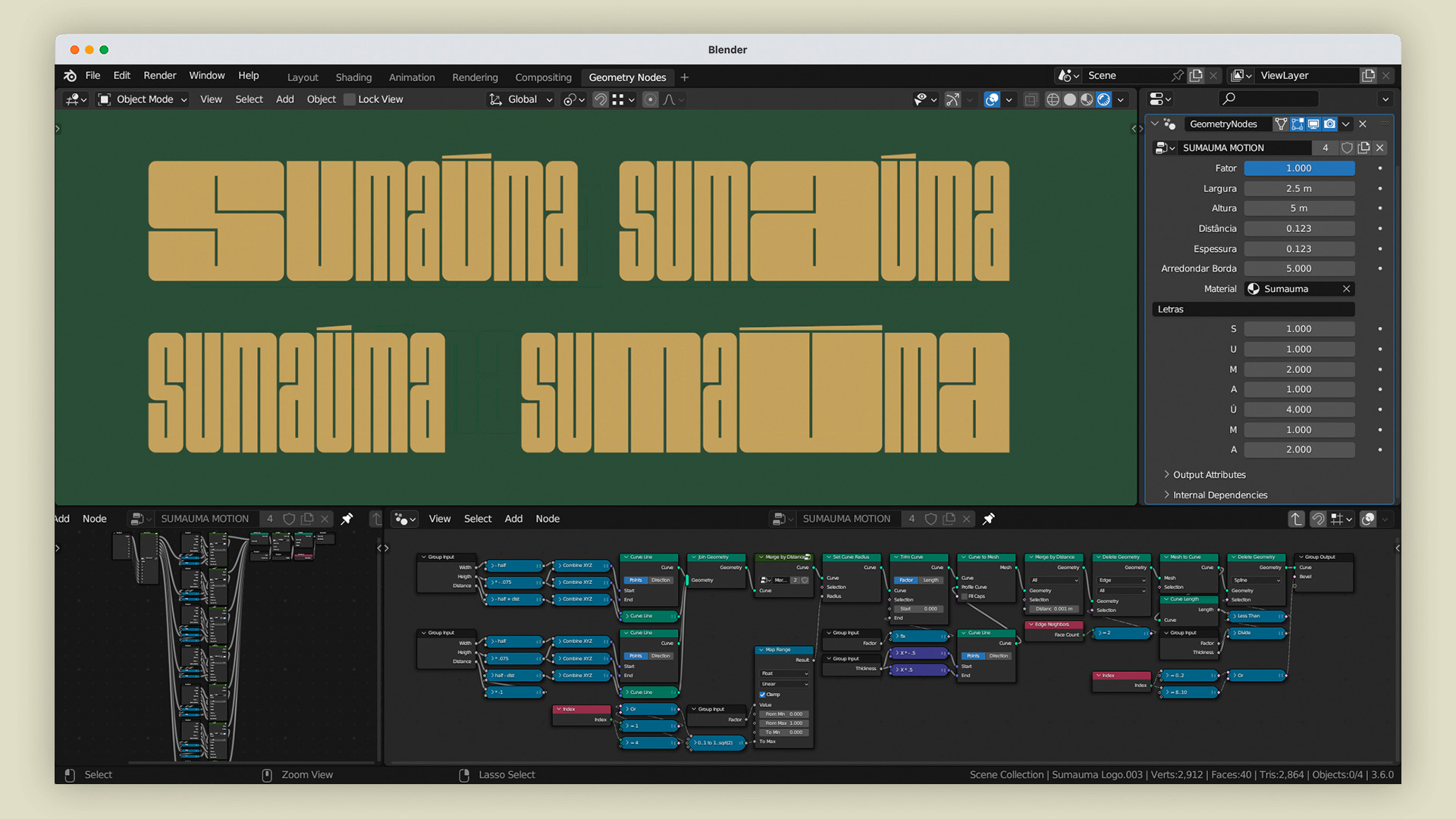The image size is (1456, 819).
Task: Toggle X-ray mode in viewport header
Action: click(x=1031, y=99)
